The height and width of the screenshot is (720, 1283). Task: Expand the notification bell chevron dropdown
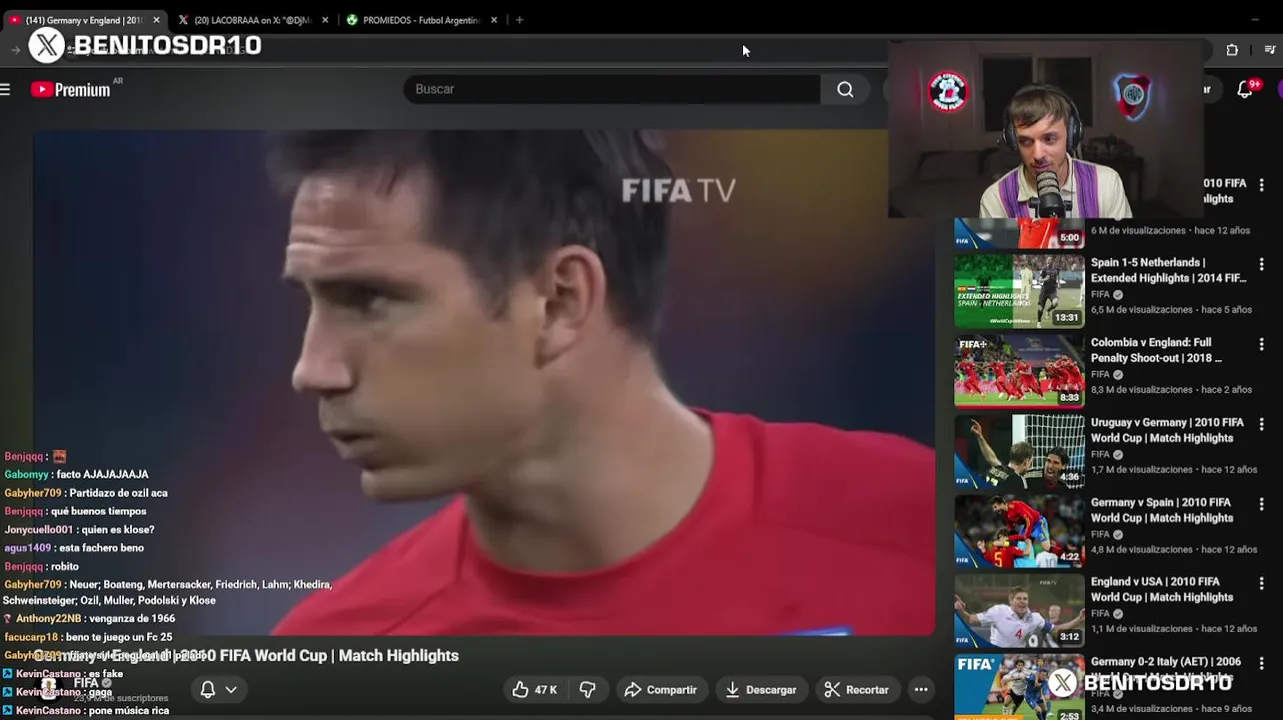(x=231, y=690)
